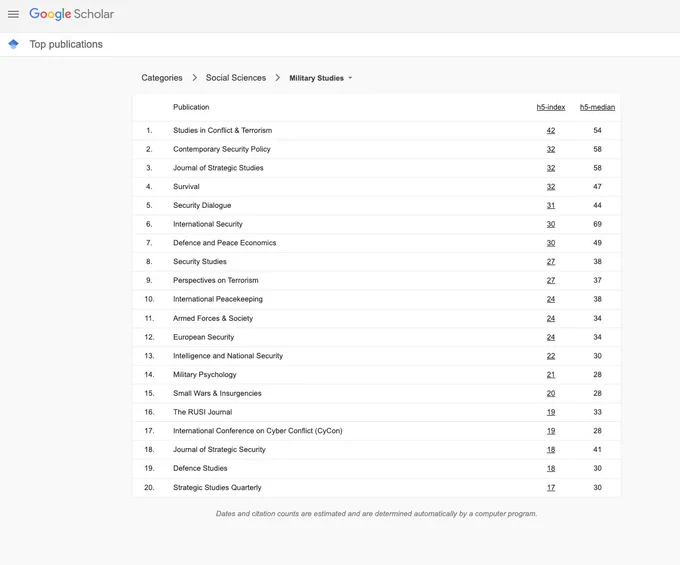Viewport: 680px width, 565px height.
Task: Select the text Journal of Strategic Security
Action: [x=219, y=450]
